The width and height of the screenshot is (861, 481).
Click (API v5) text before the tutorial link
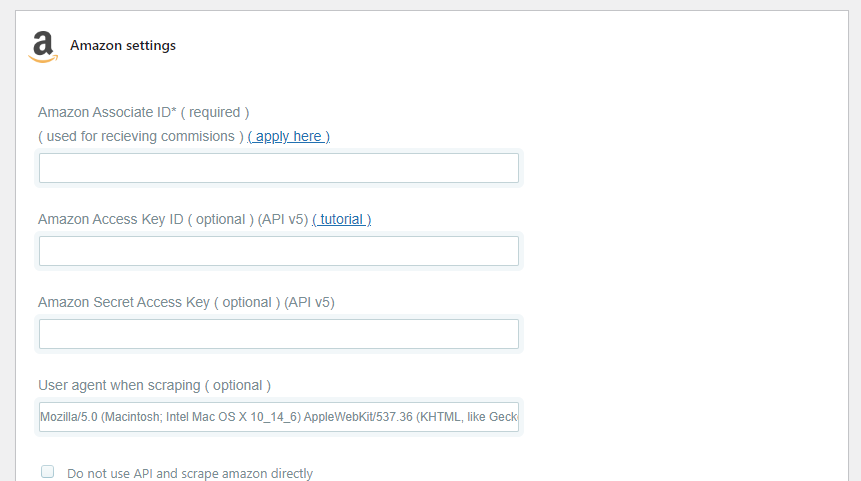283,219
